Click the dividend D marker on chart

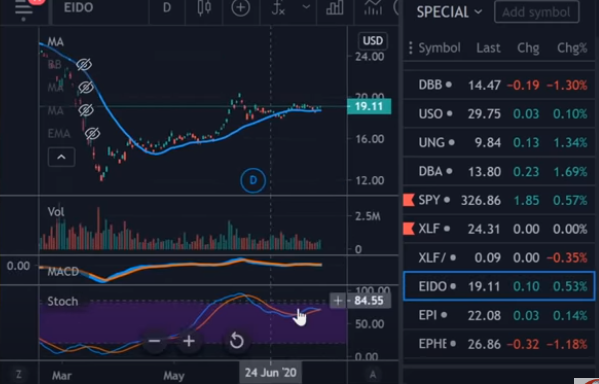253,180
